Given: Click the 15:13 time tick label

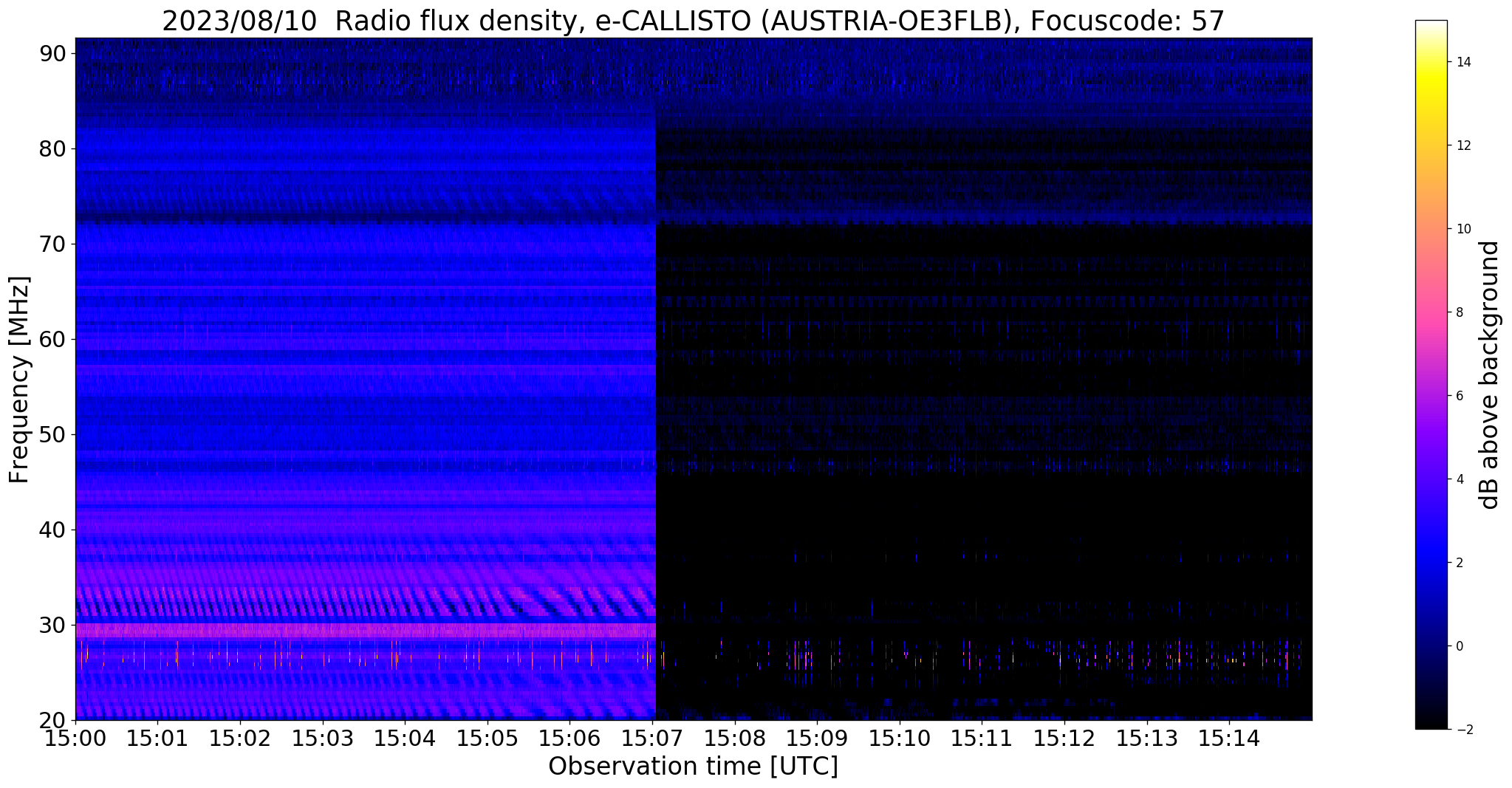Looking at the screenshot, I should coord(1147,738).
